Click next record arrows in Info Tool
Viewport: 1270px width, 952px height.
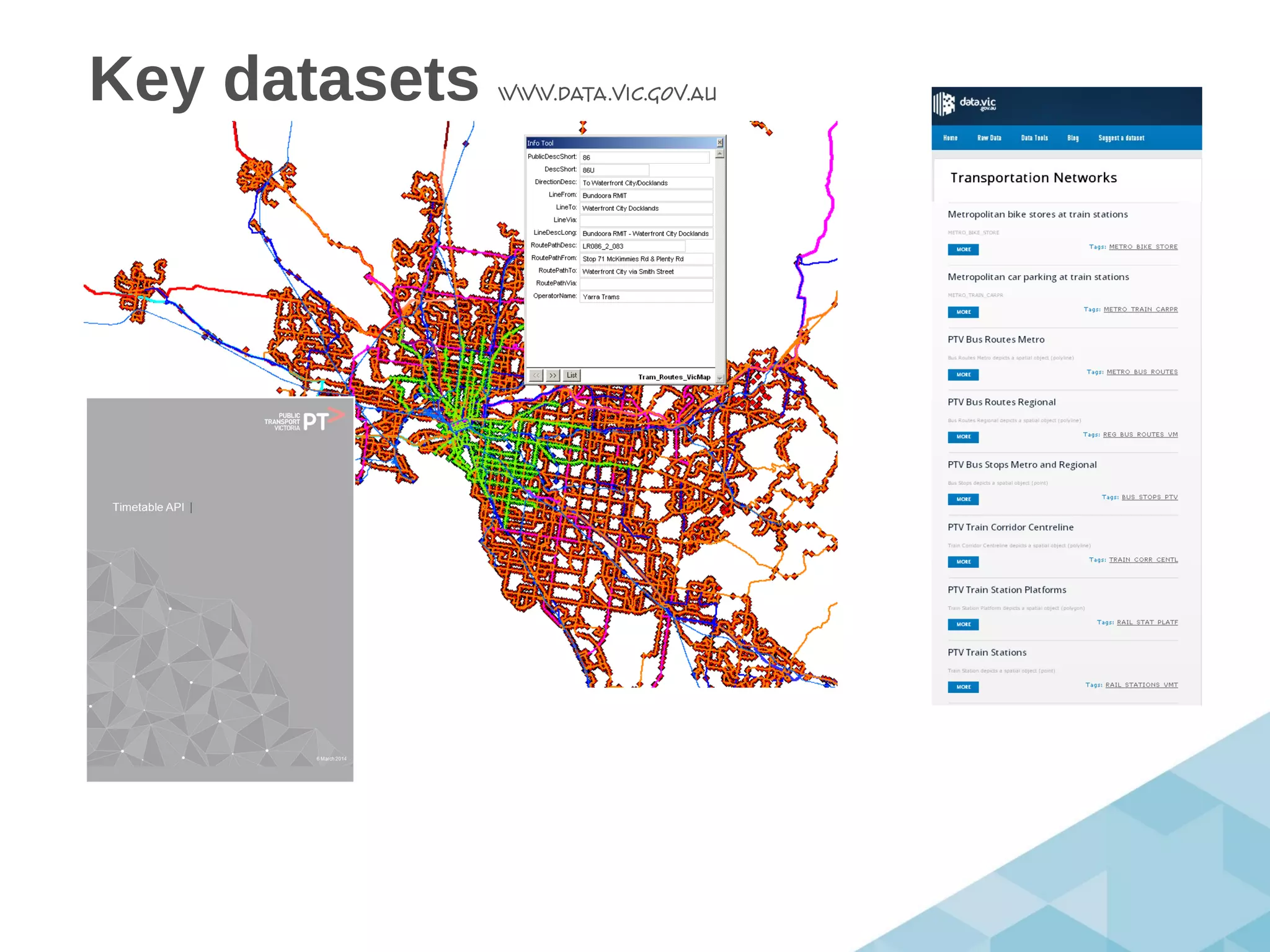tap(553, 376)
